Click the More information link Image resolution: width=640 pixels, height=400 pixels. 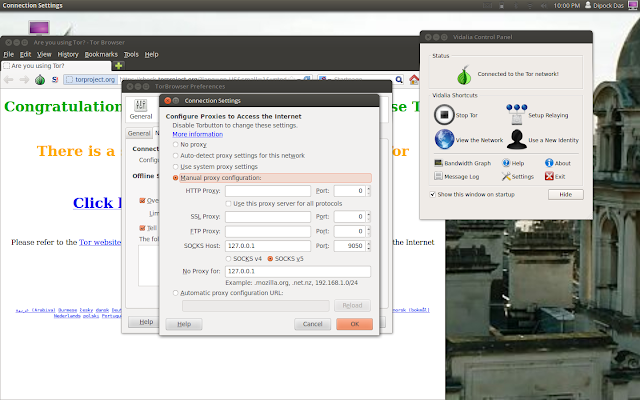[198, 134]
